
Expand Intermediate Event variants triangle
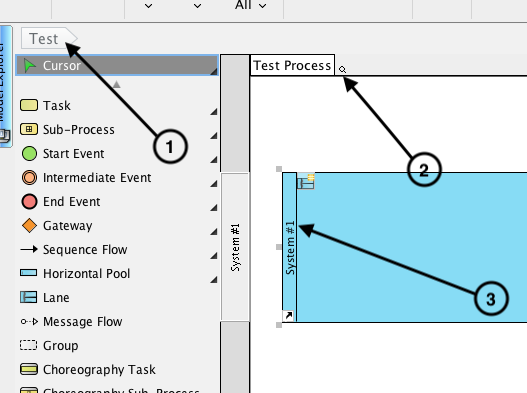click(x=214, y=184)
